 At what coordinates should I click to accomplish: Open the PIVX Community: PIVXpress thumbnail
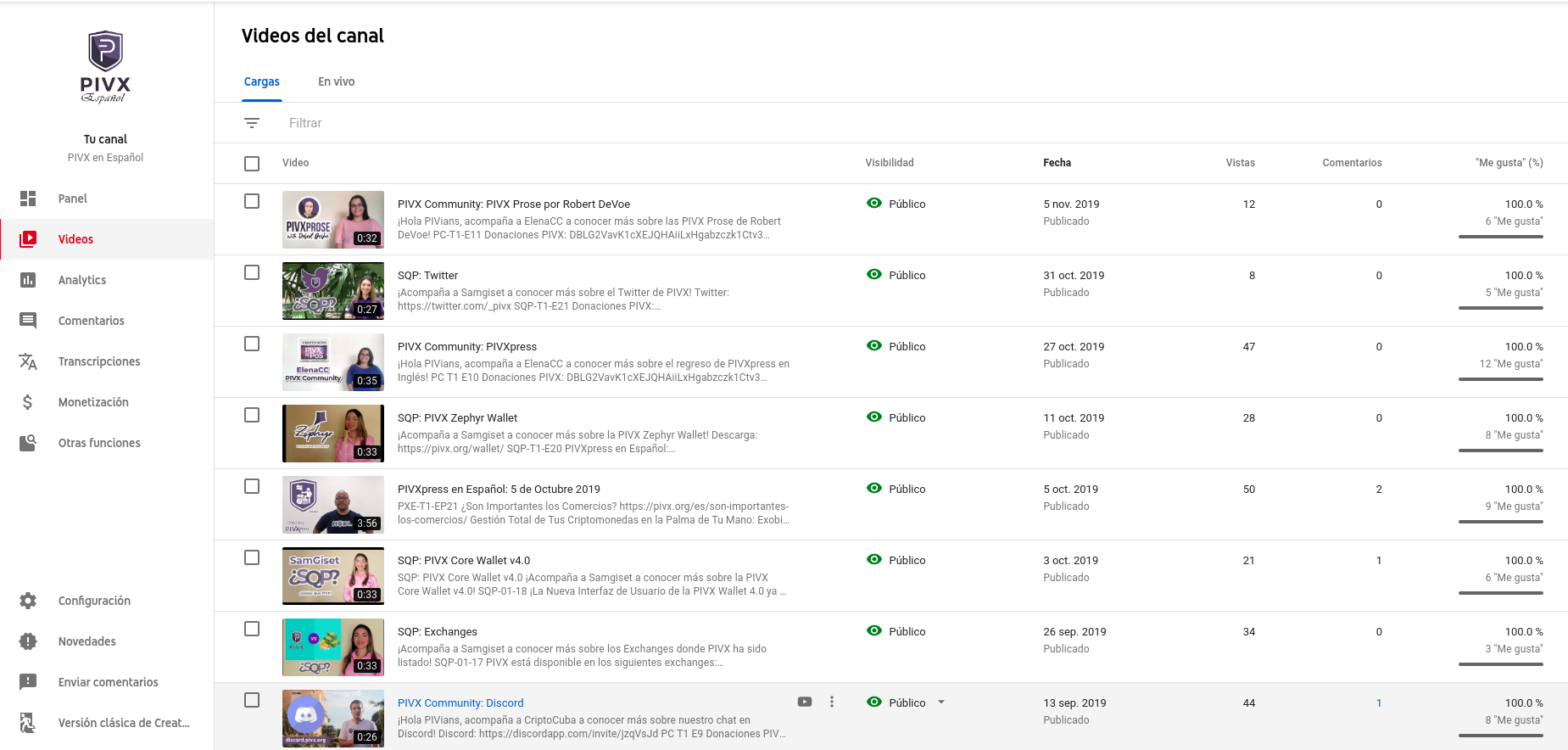coord(333,362)
